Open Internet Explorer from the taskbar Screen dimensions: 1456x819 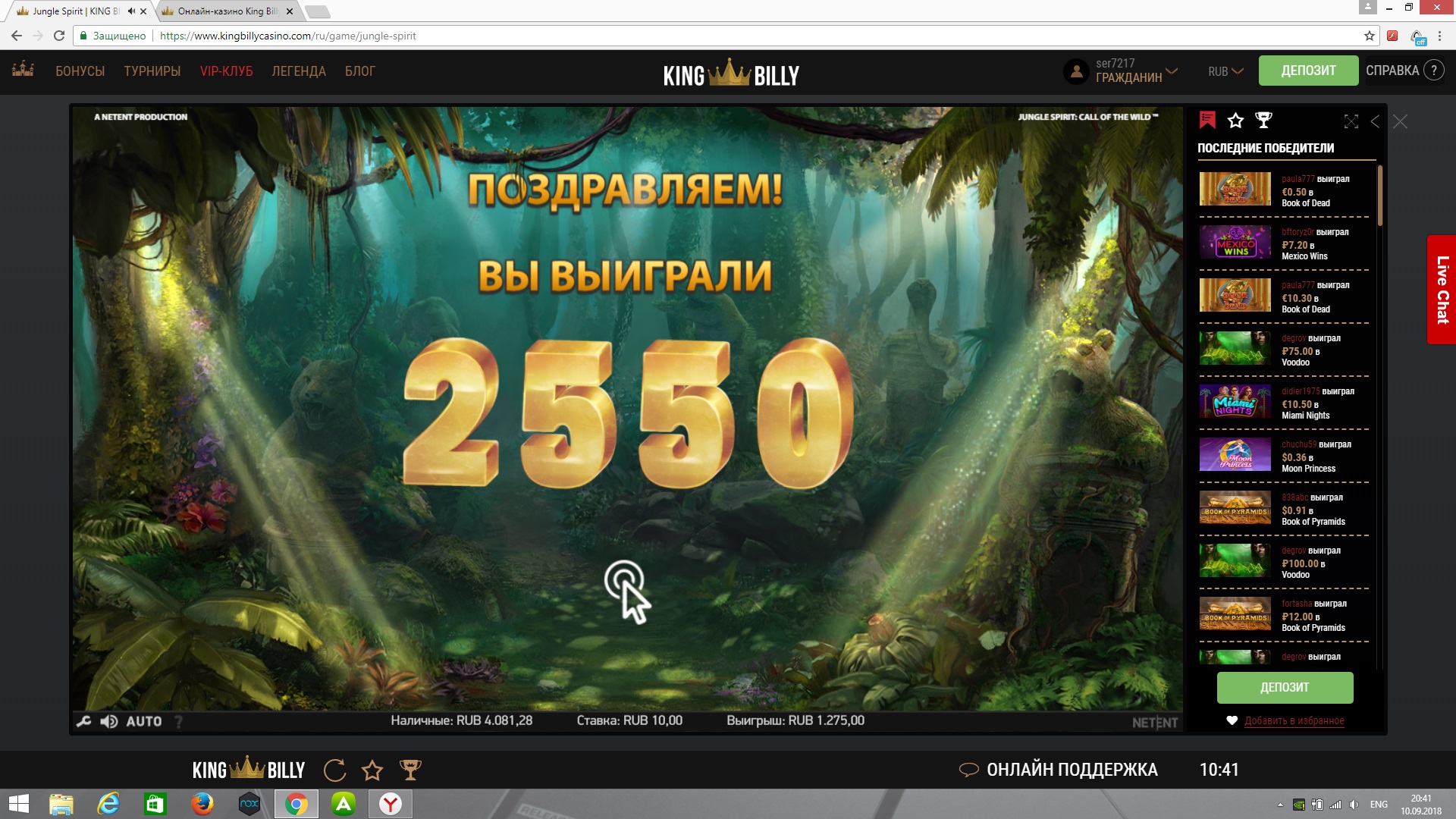(108, 804)
